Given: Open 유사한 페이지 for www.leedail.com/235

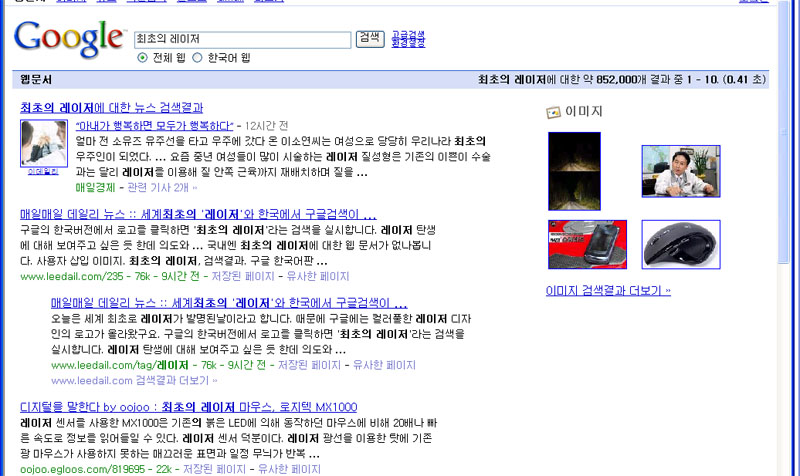Looking at the screenshot, I should pyautogui.click(x=318, y=277).
